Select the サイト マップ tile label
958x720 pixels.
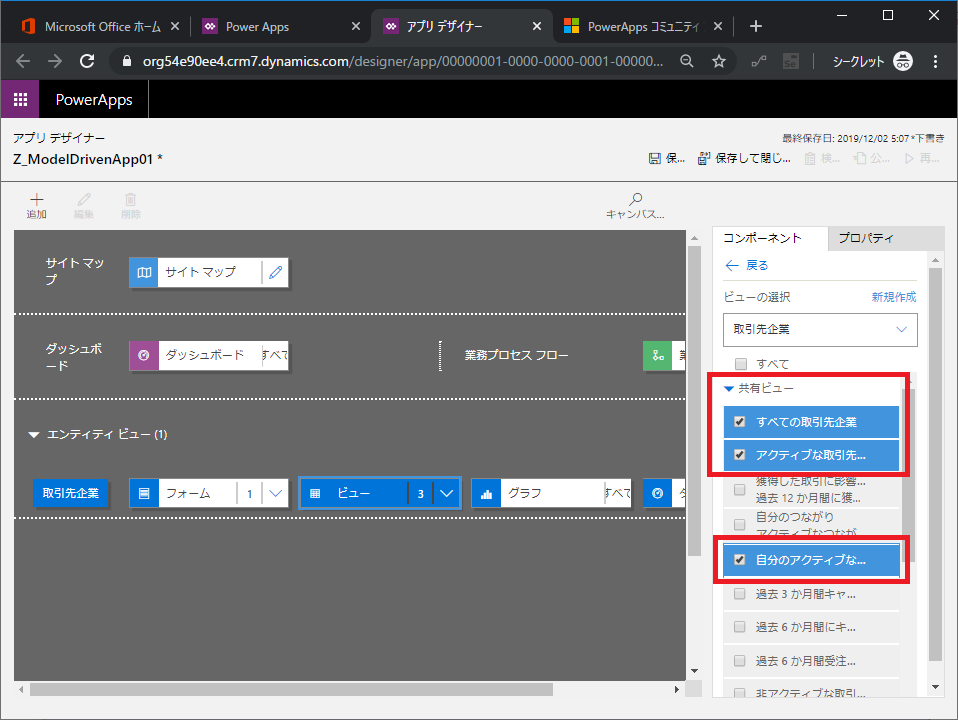pos(200,272)
